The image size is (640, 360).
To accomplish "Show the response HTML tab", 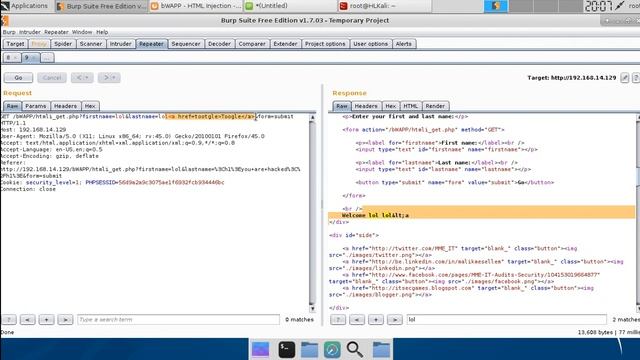I will tap(411, 106).
